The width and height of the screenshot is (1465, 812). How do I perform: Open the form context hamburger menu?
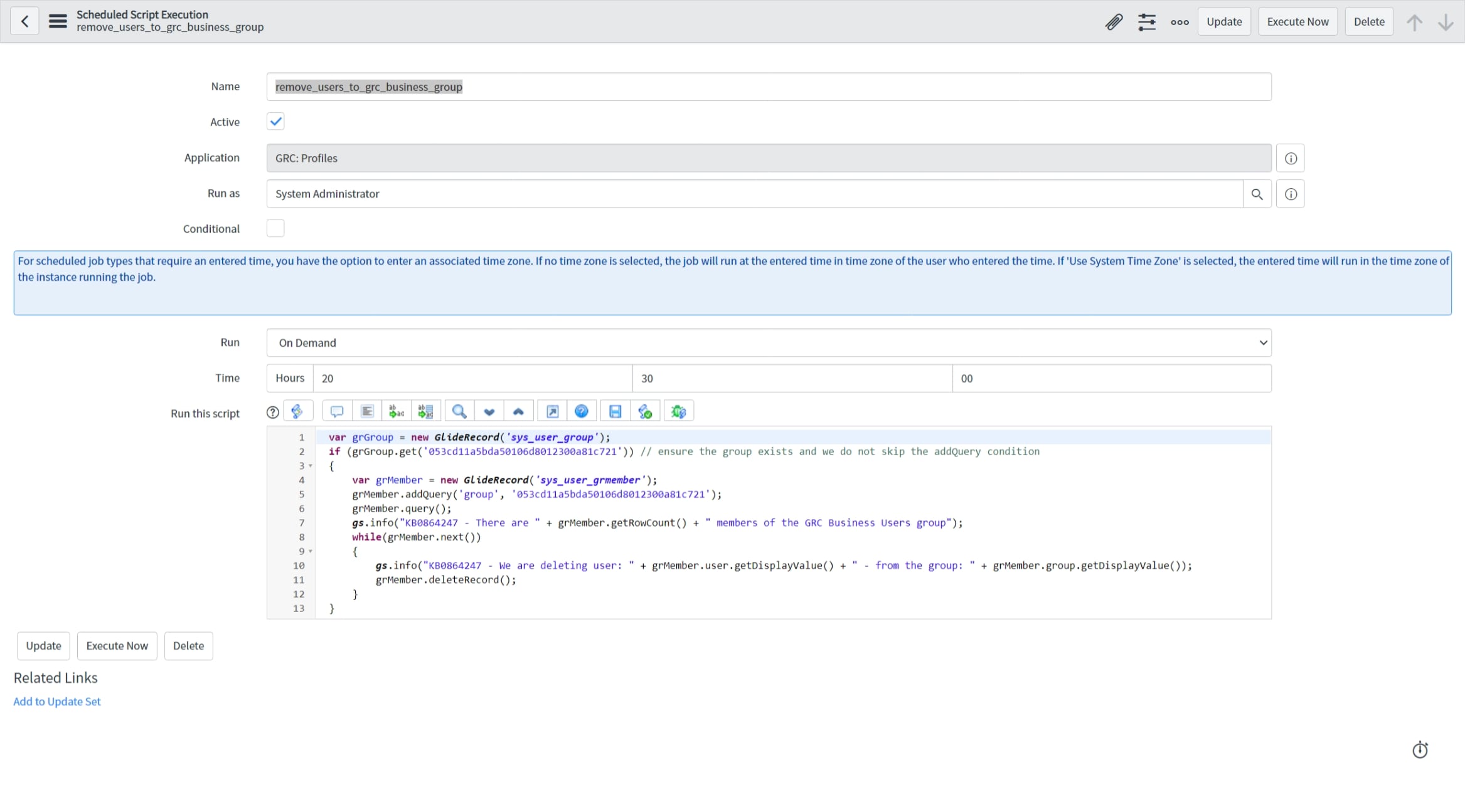(58, 21)
